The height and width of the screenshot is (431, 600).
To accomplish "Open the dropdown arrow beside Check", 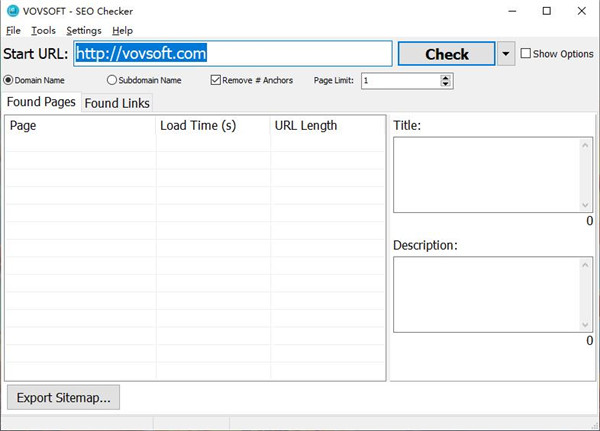I will pos(506,54).
